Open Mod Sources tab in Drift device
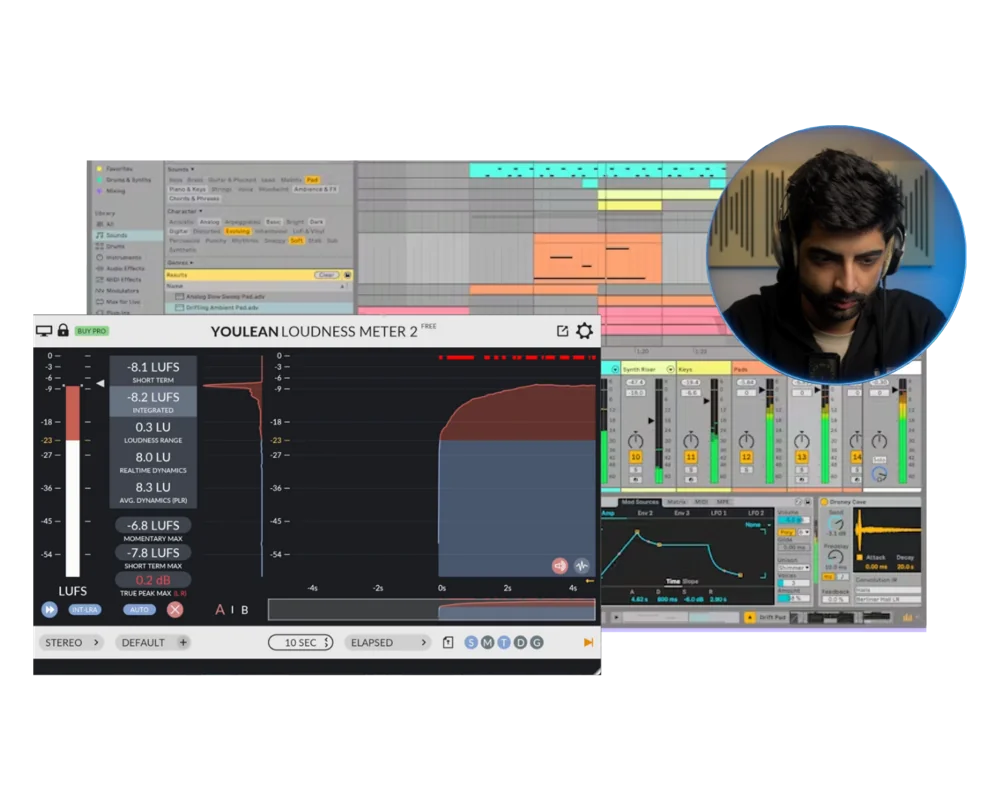This screenshot has width=1000, height=800. tap(640, 502)
